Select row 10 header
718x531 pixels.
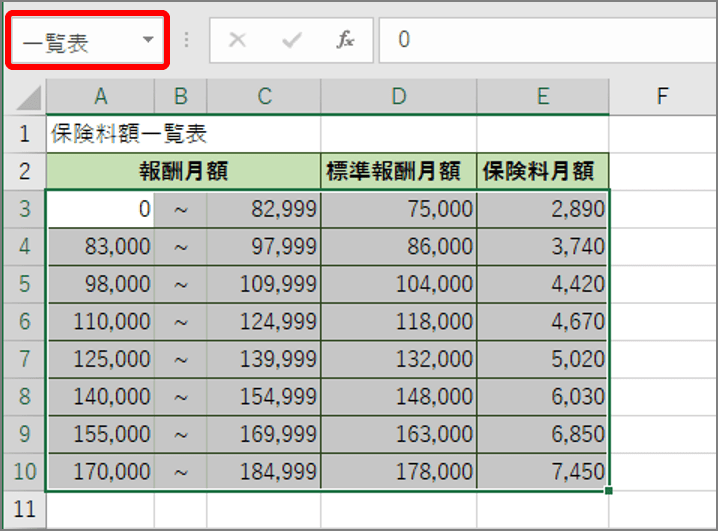click(25, 471)
